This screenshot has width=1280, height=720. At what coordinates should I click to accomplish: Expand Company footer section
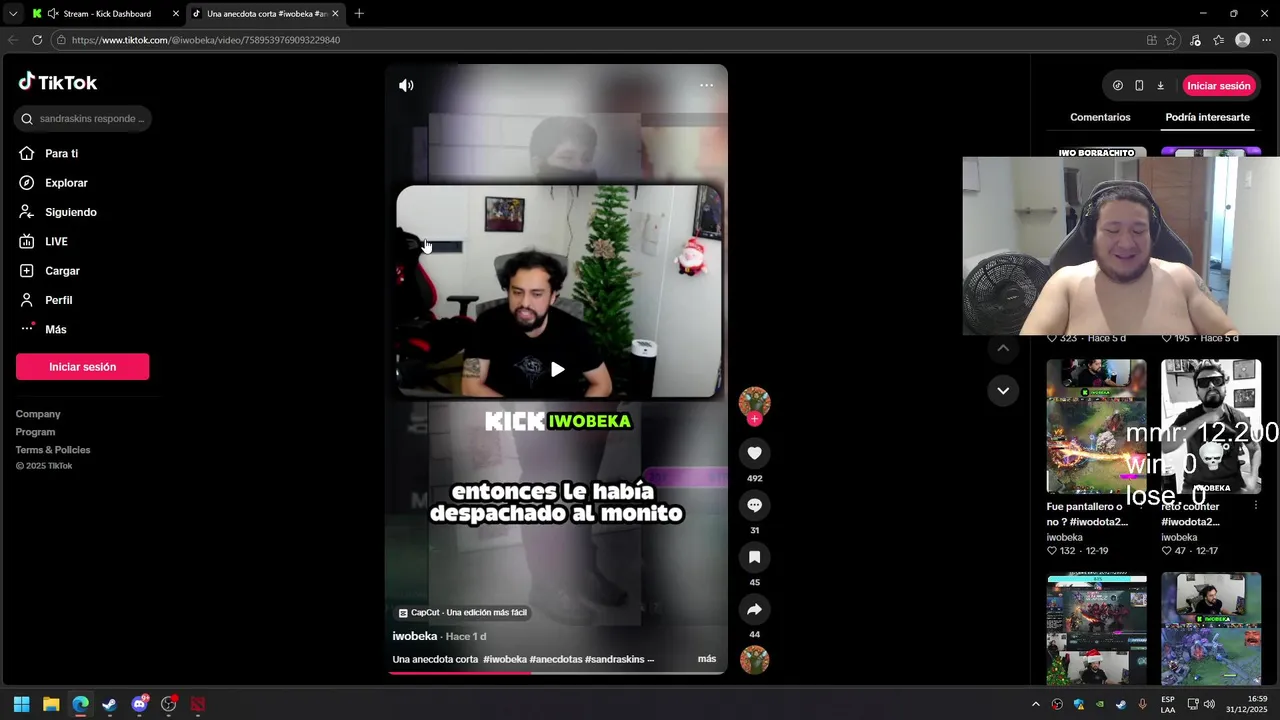point(38,414)
